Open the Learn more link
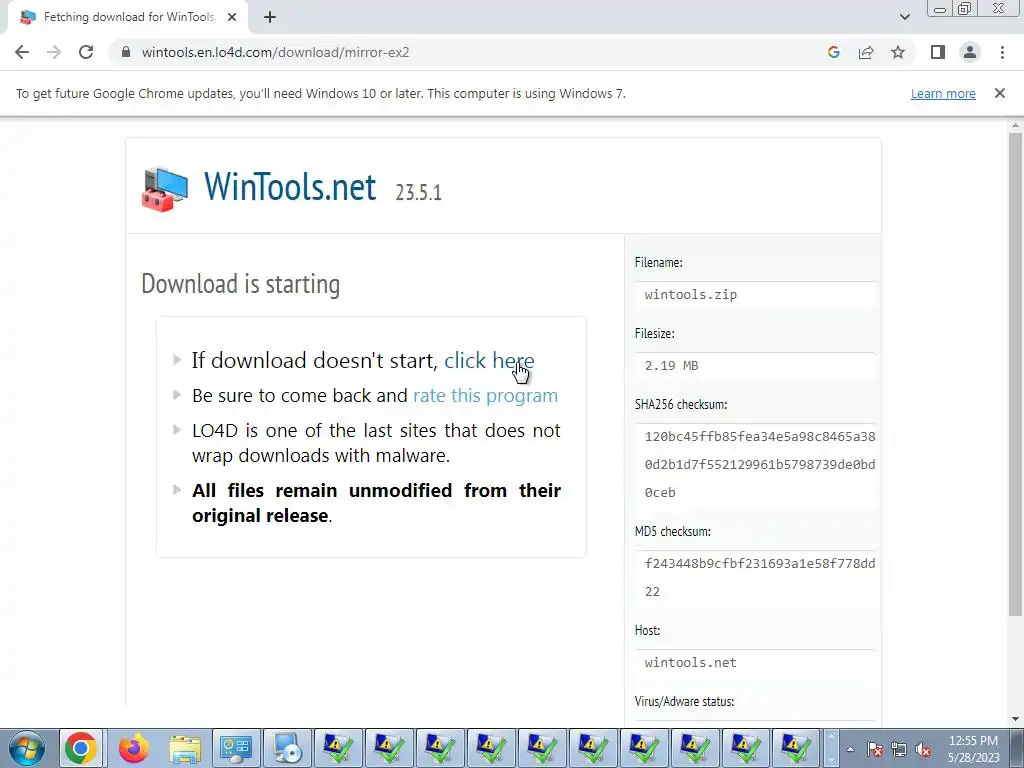Screen dimensions: 1024x768 pos(943,93)
